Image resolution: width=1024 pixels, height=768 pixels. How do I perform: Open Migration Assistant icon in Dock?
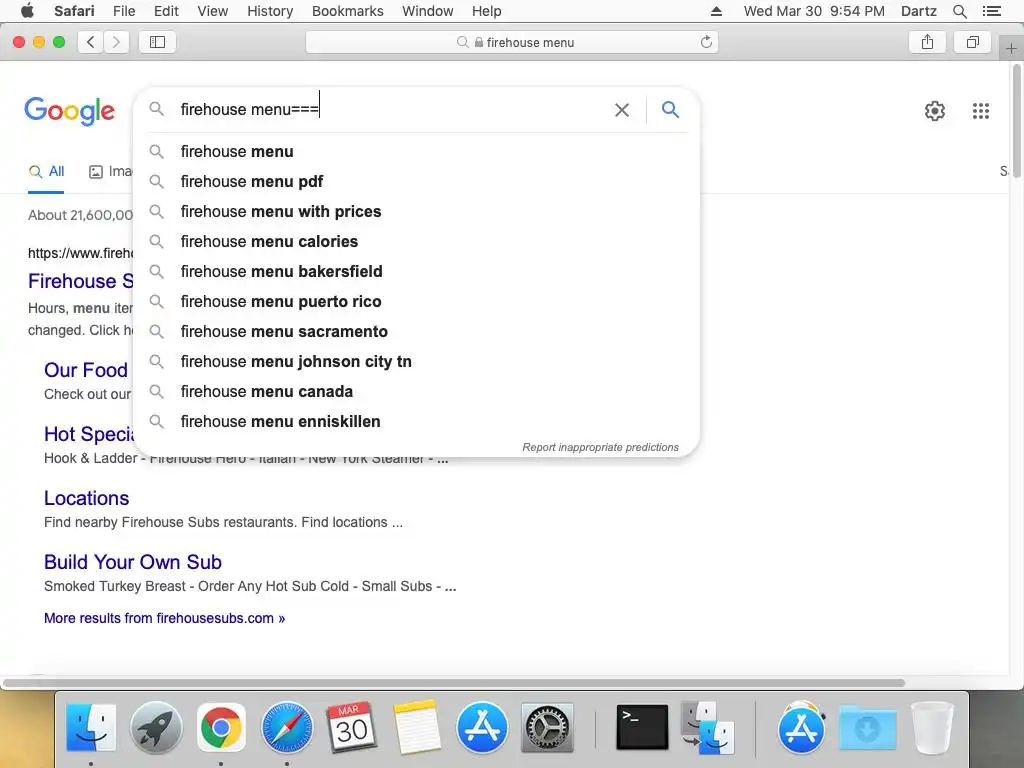[x=707, y=727]
